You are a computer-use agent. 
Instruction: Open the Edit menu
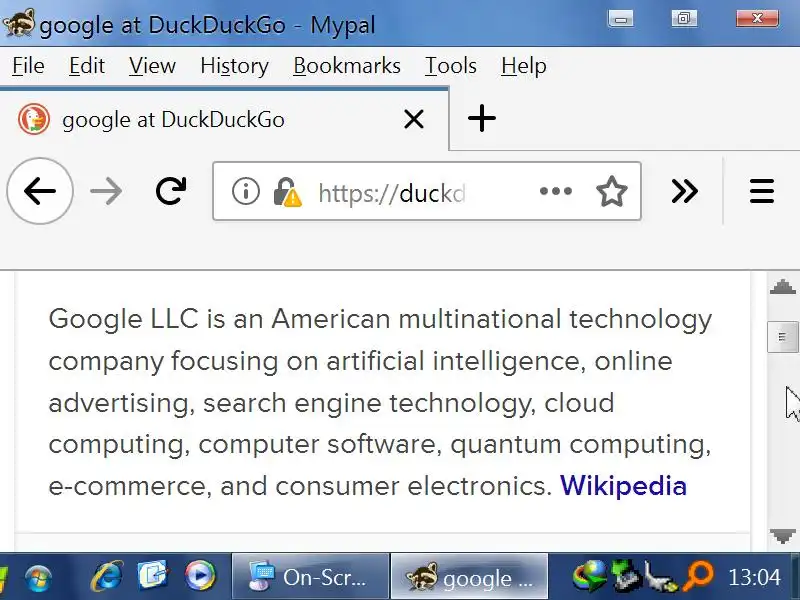(x=87, y=66)
